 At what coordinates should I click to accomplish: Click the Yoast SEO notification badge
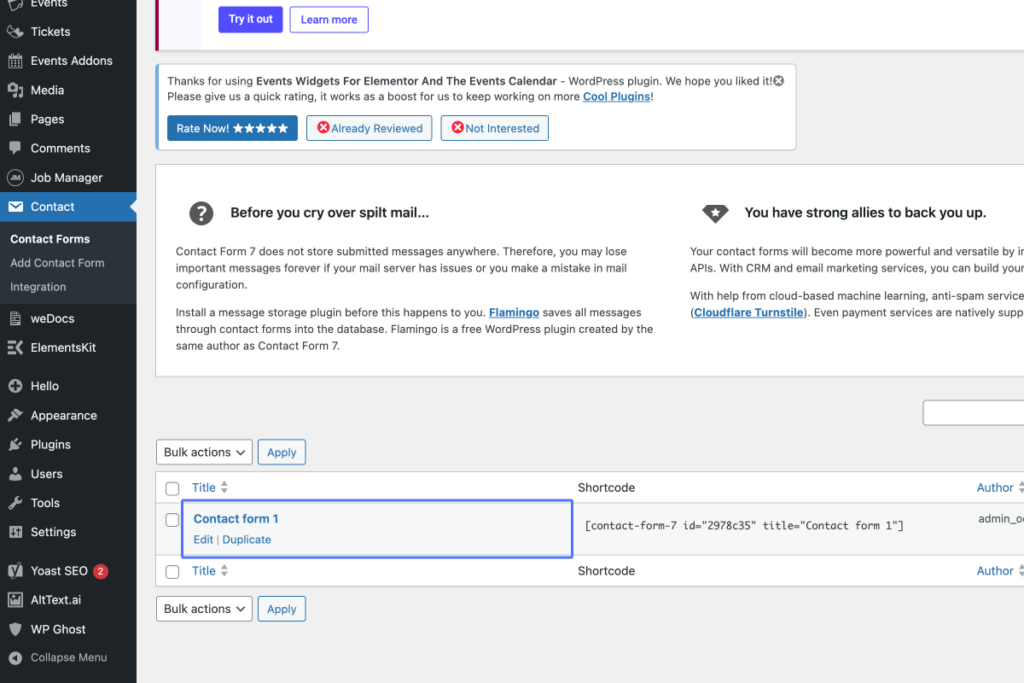point(101,571)
